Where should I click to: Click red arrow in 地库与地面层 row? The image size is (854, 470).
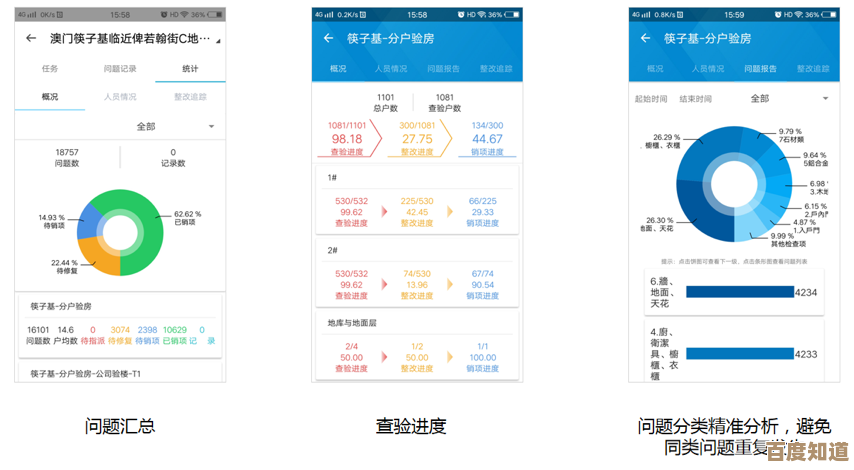point(384,358)
